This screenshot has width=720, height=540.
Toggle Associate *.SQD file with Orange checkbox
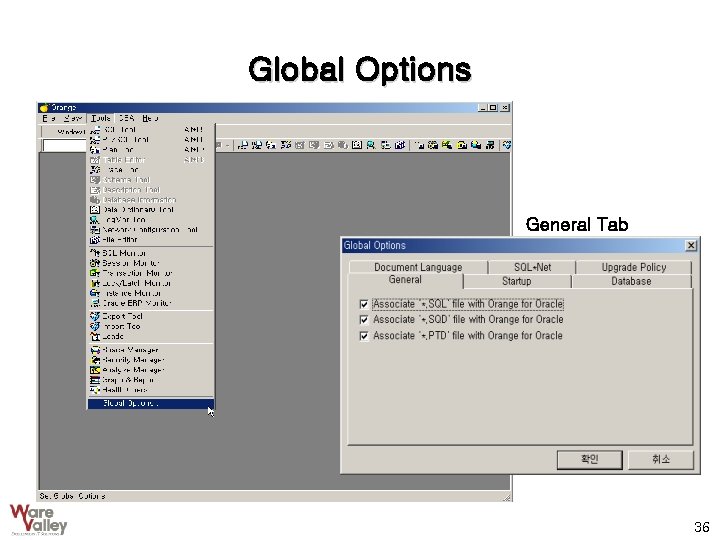coord(364,320)
